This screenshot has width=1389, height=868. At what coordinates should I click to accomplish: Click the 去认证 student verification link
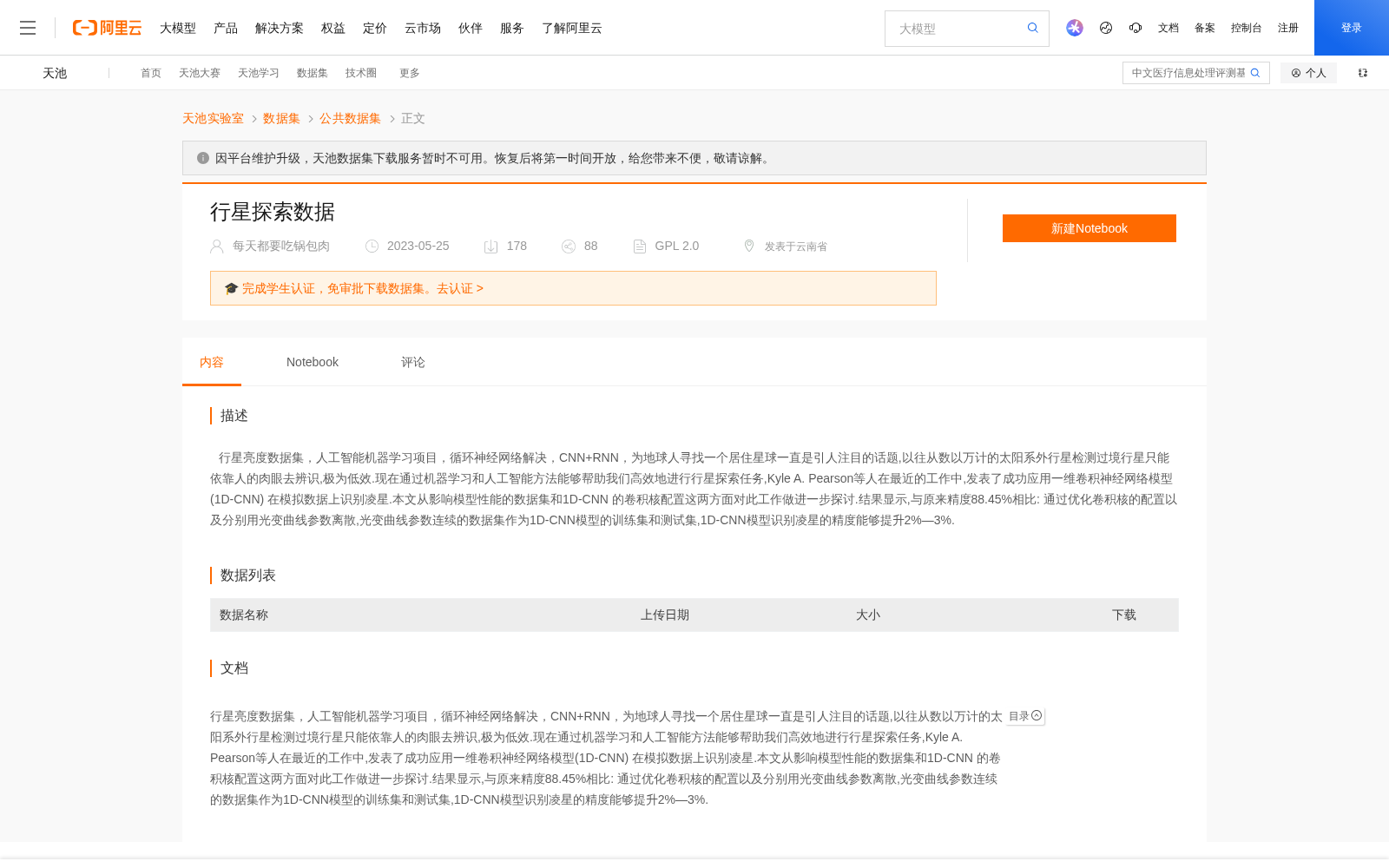(460, 288)
